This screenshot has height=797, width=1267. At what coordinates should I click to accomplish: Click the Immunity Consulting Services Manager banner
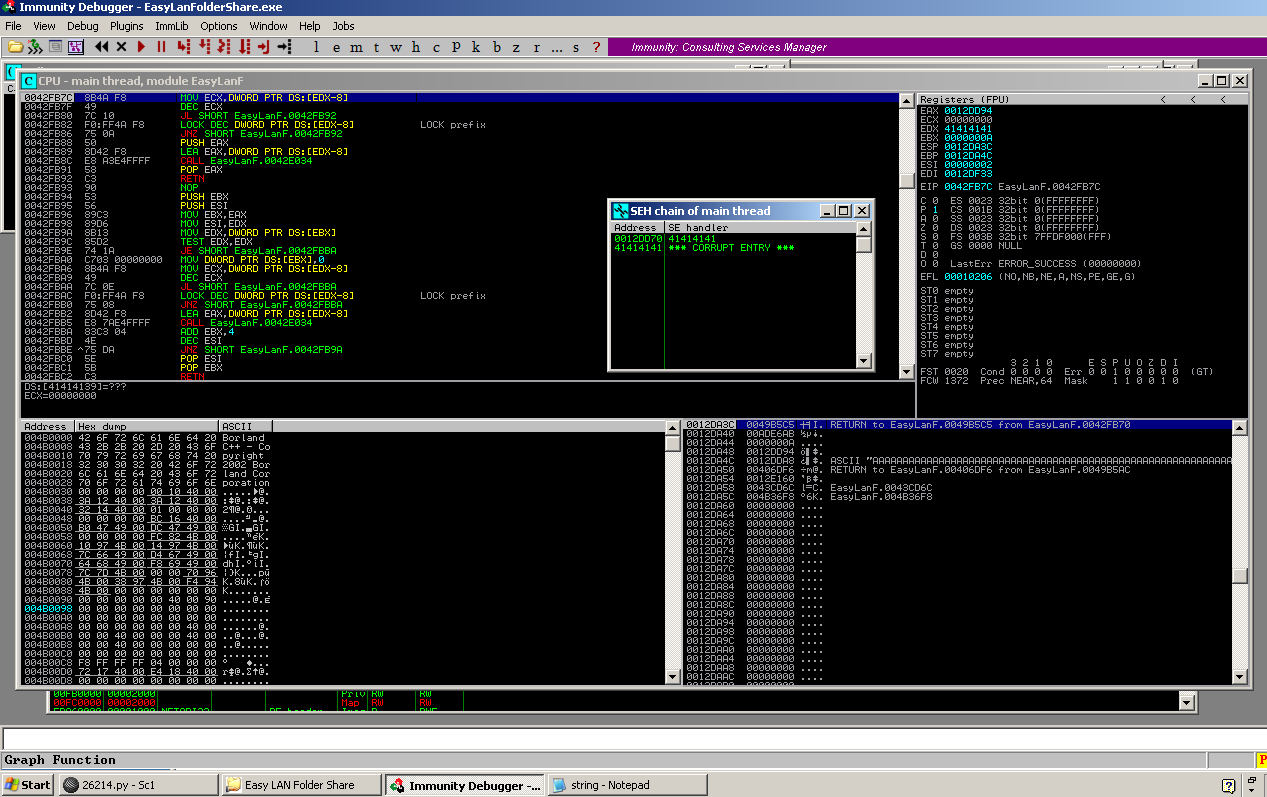729,47
